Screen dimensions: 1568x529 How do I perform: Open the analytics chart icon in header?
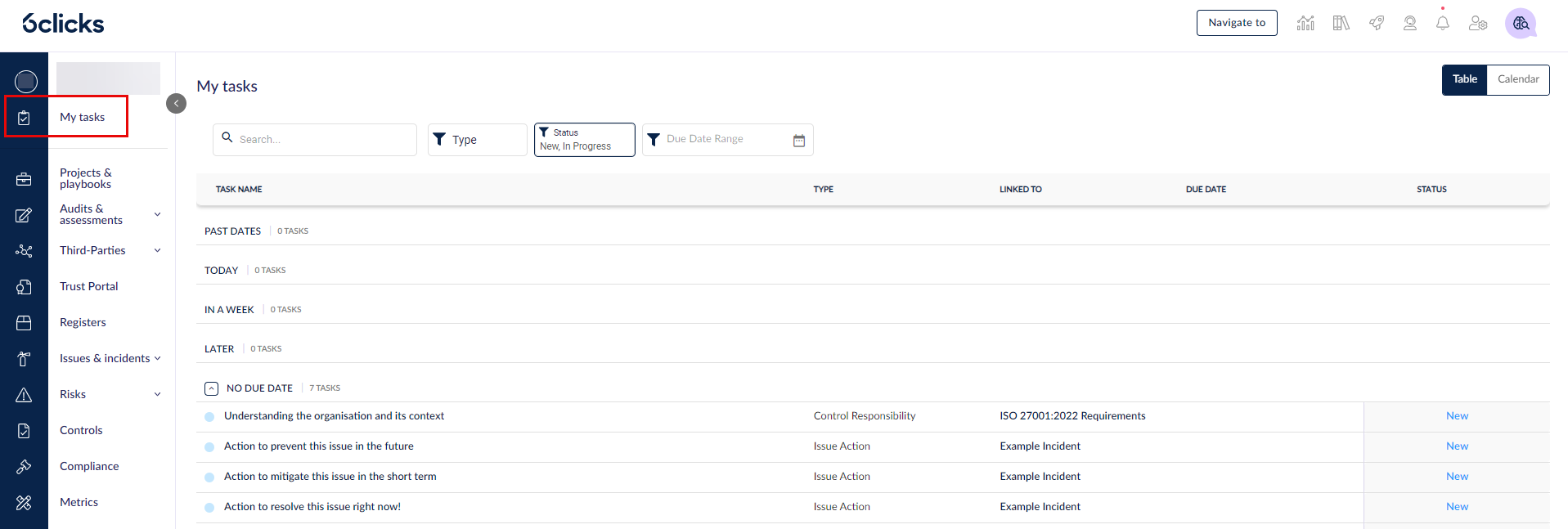(1305, 23)
